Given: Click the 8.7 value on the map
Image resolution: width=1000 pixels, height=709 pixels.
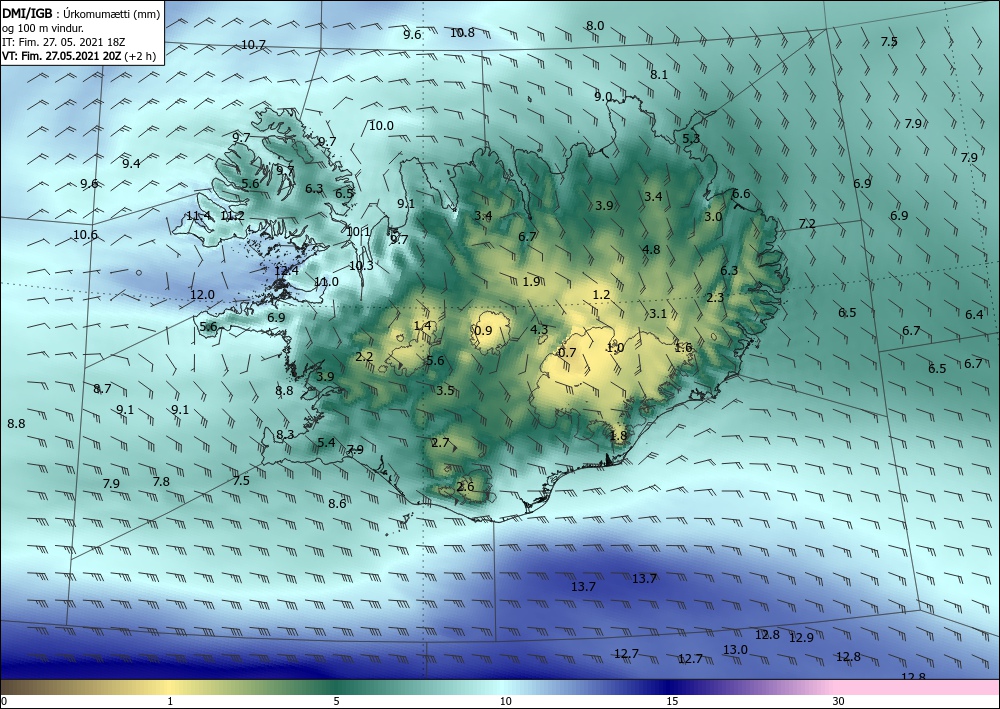Looking at the screenshot, I should pyautogui.click(x=102, y=388).
